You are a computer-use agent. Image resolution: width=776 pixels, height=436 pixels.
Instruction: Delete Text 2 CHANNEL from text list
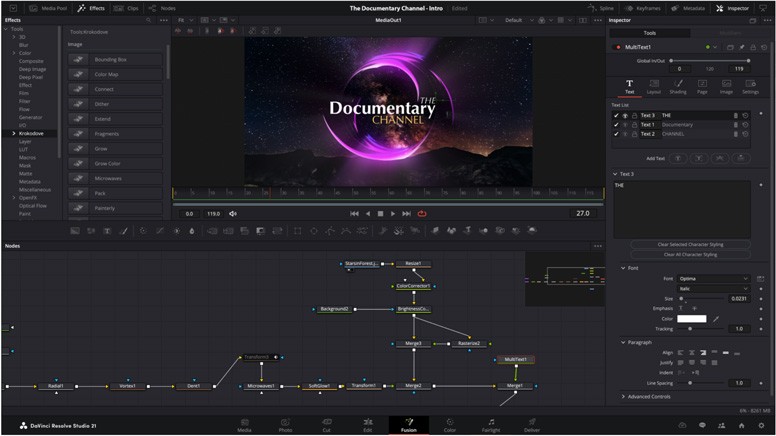pos(735,134)
